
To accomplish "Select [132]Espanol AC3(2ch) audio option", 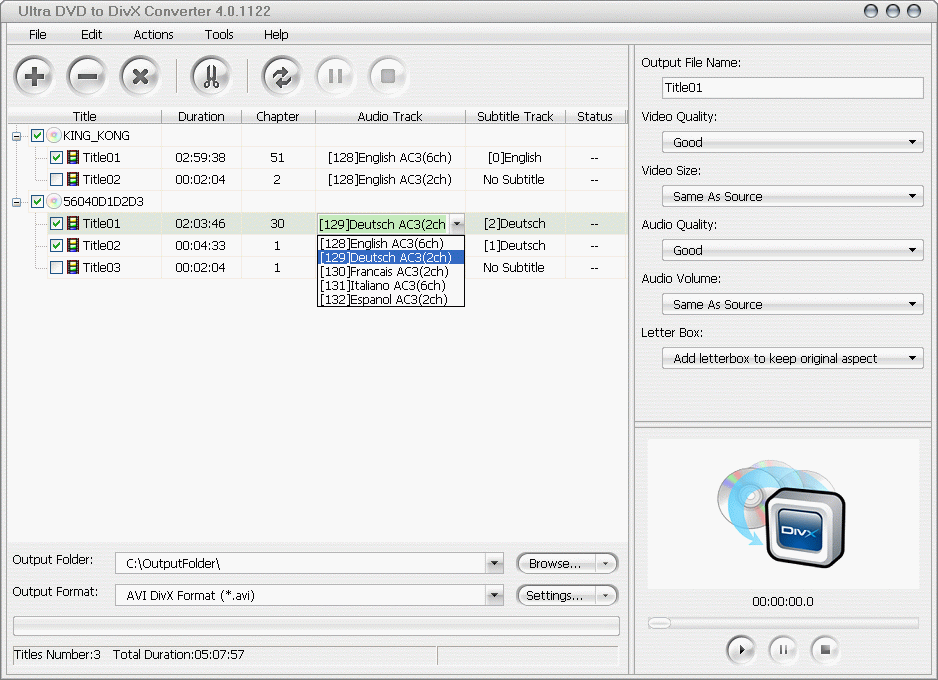I will click(391, 299).
